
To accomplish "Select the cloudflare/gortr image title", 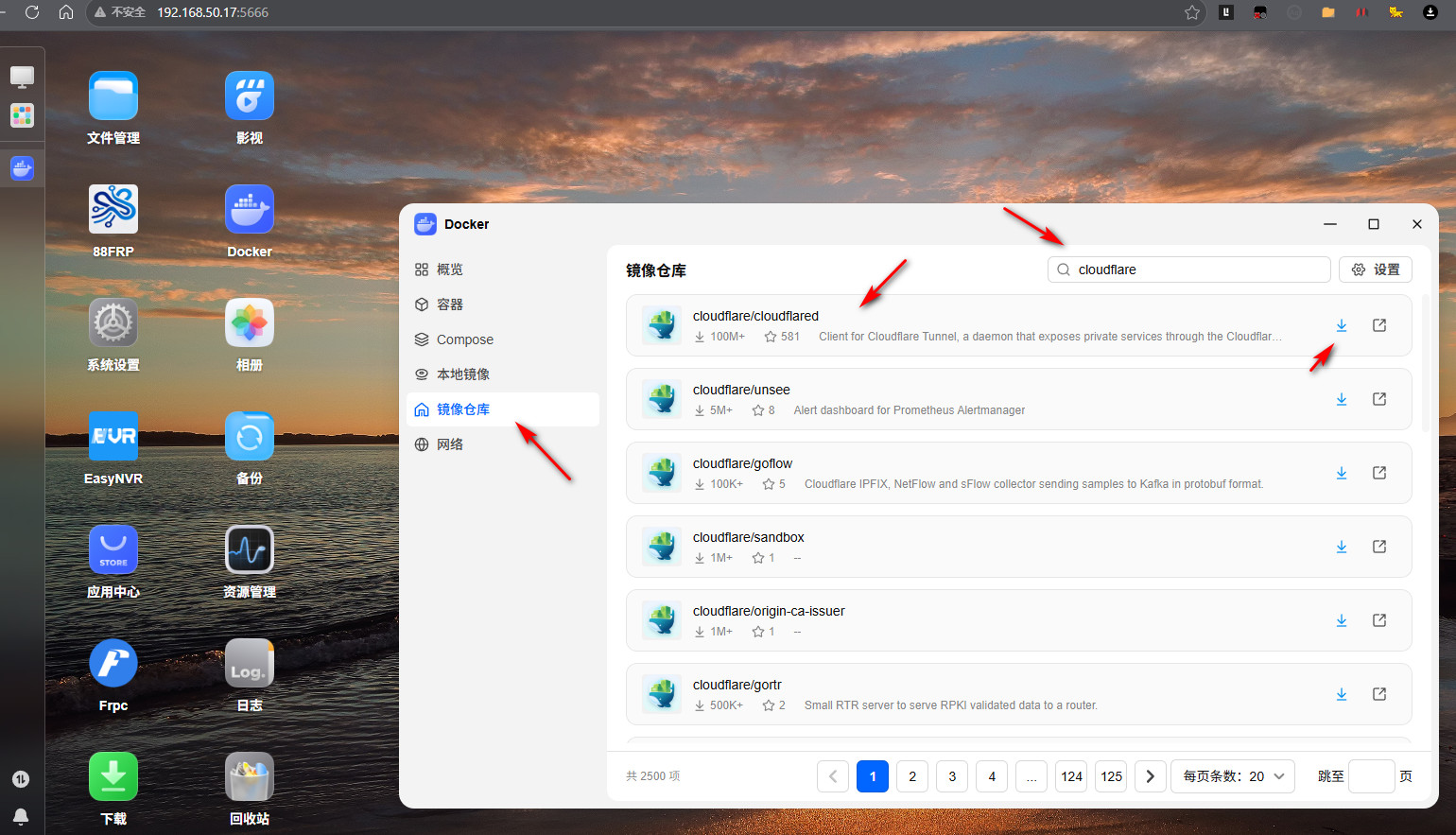I will click(737, 685).
